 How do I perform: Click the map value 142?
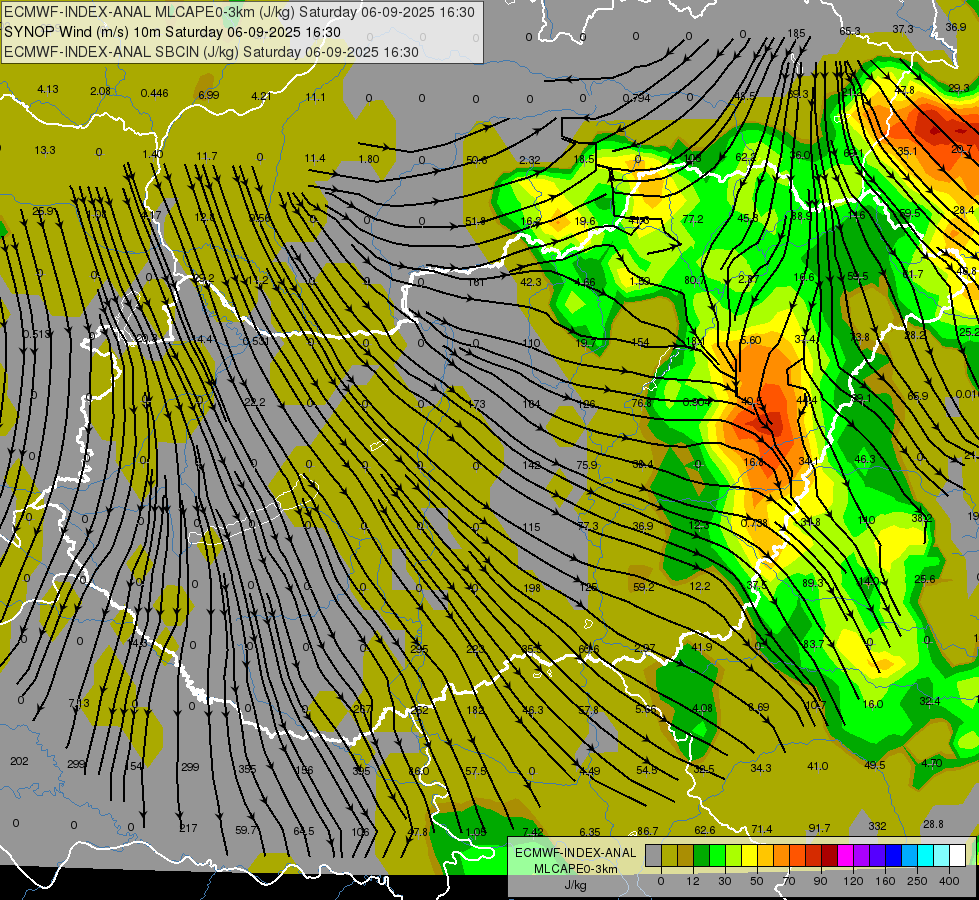click(x=531, y=465)
